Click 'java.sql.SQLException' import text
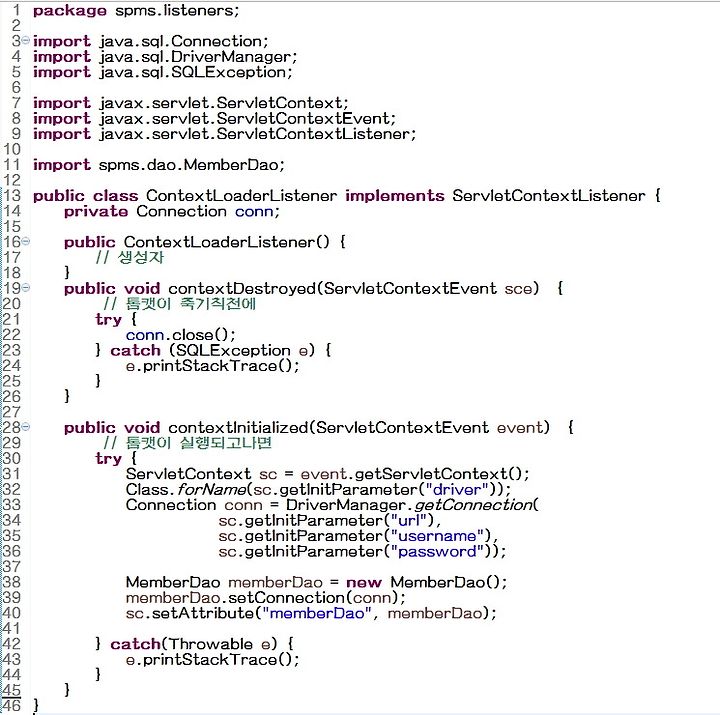Viewport: 720px width, 715px height. pos(193,72)
